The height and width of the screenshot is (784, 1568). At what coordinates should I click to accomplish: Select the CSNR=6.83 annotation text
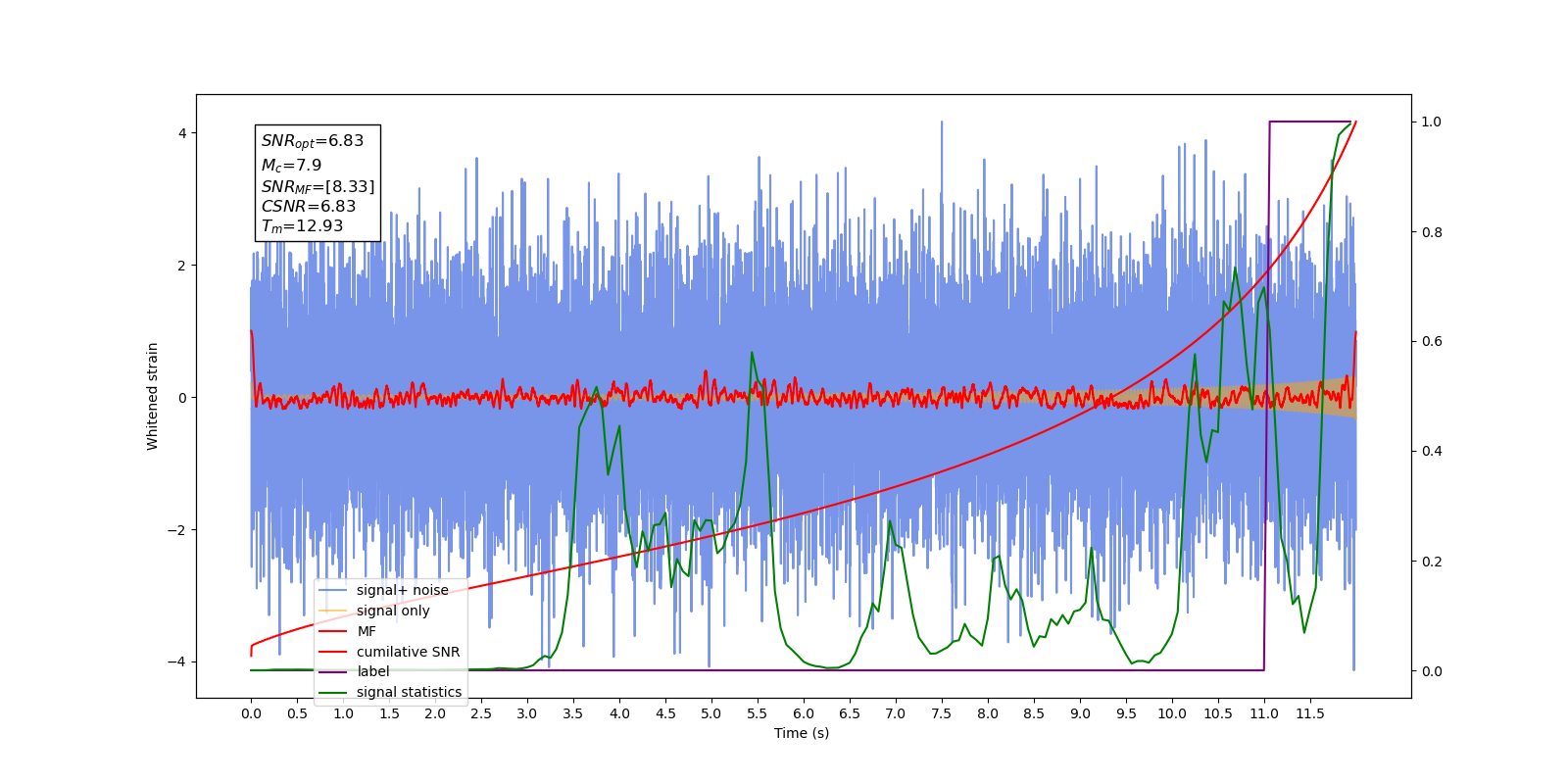point(309,206)
